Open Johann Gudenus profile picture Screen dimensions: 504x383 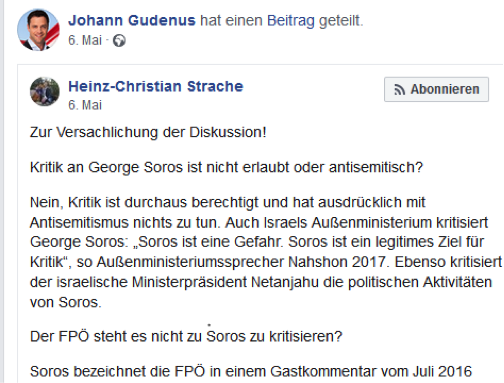38,30
